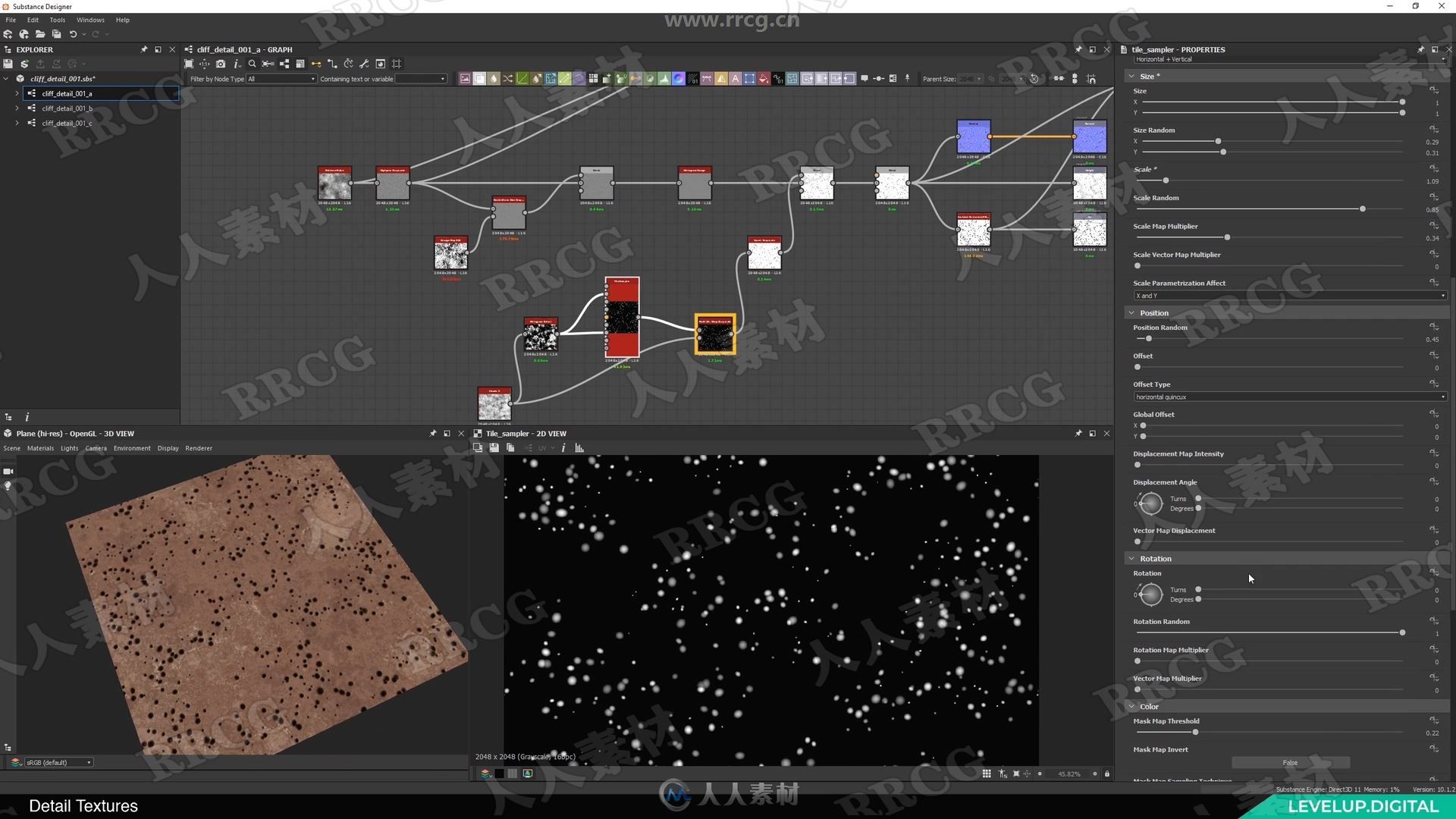Open Lights menu in 3D view
The width and height of the screenshot is (1456, 819).
point(70,448)
